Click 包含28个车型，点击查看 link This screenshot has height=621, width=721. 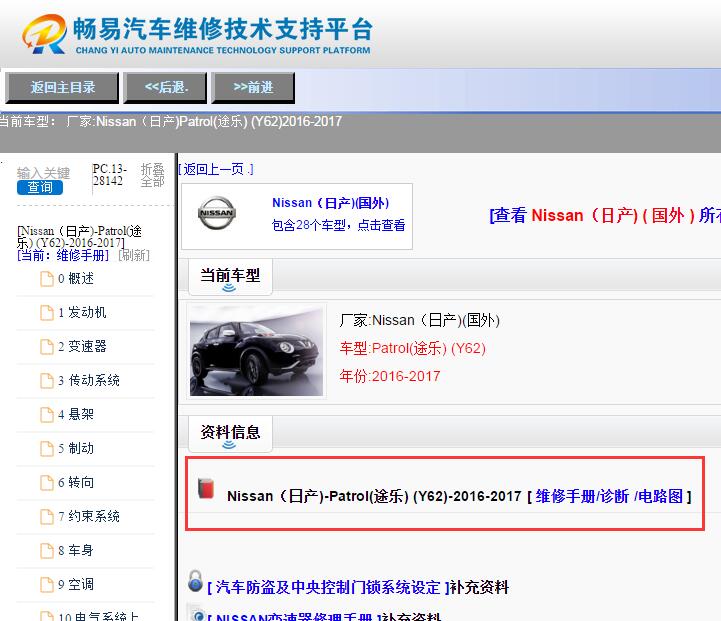(x=338, y=225)
